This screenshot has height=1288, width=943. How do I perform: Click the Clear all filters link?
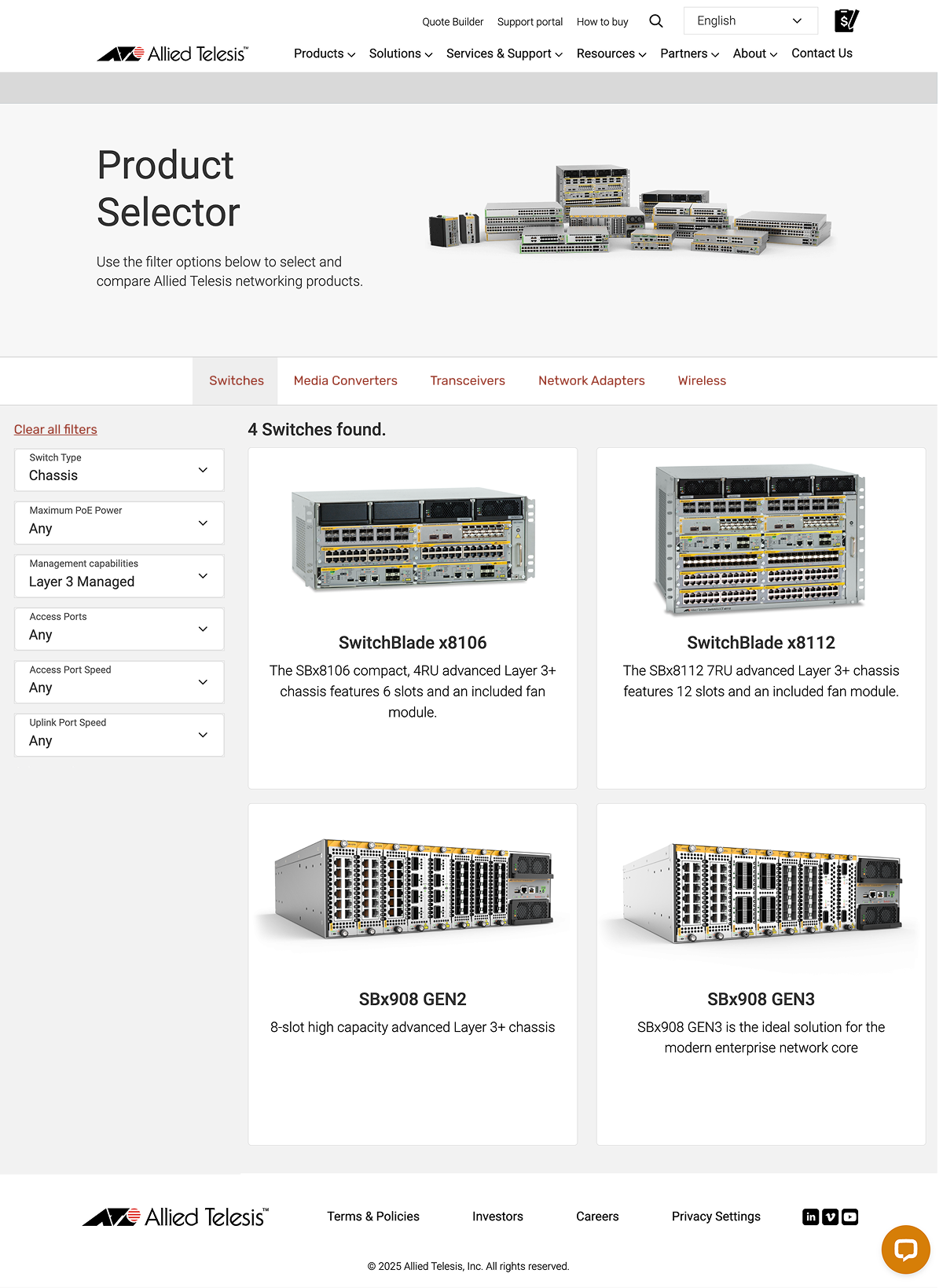[56, 429]
